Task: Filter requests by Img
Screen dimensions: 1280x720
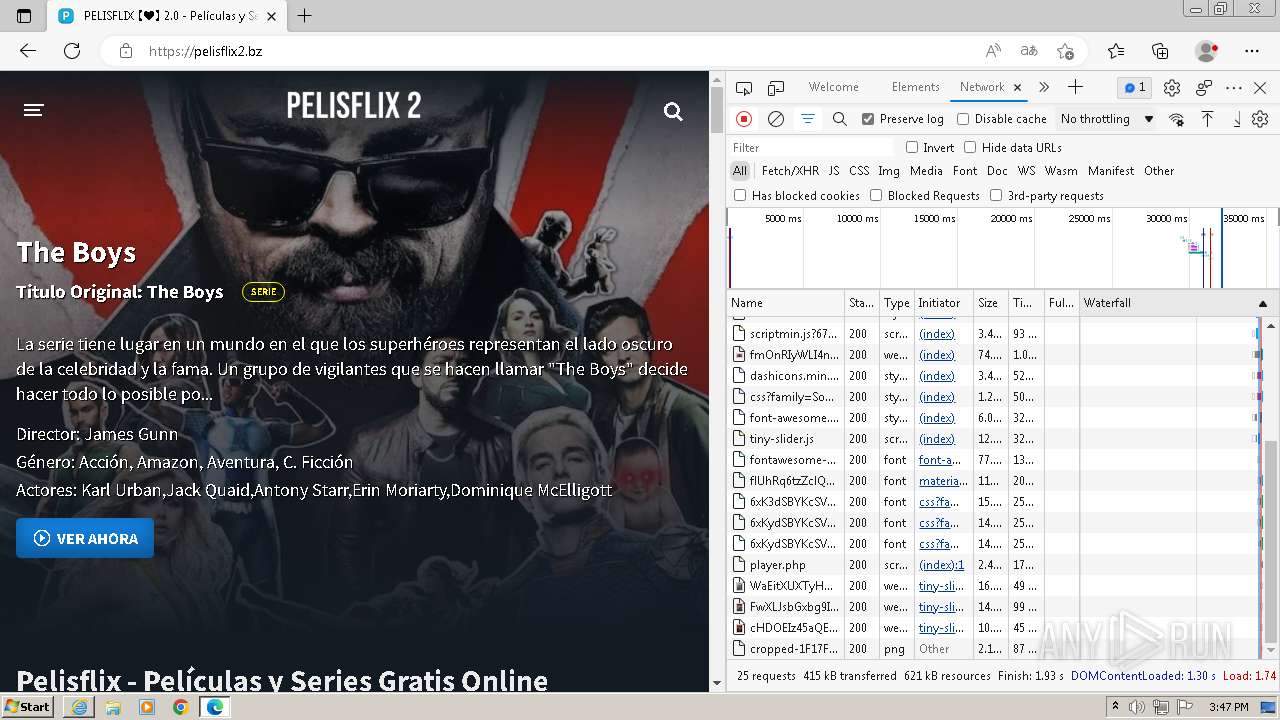Action: click(x=889, y=171)
